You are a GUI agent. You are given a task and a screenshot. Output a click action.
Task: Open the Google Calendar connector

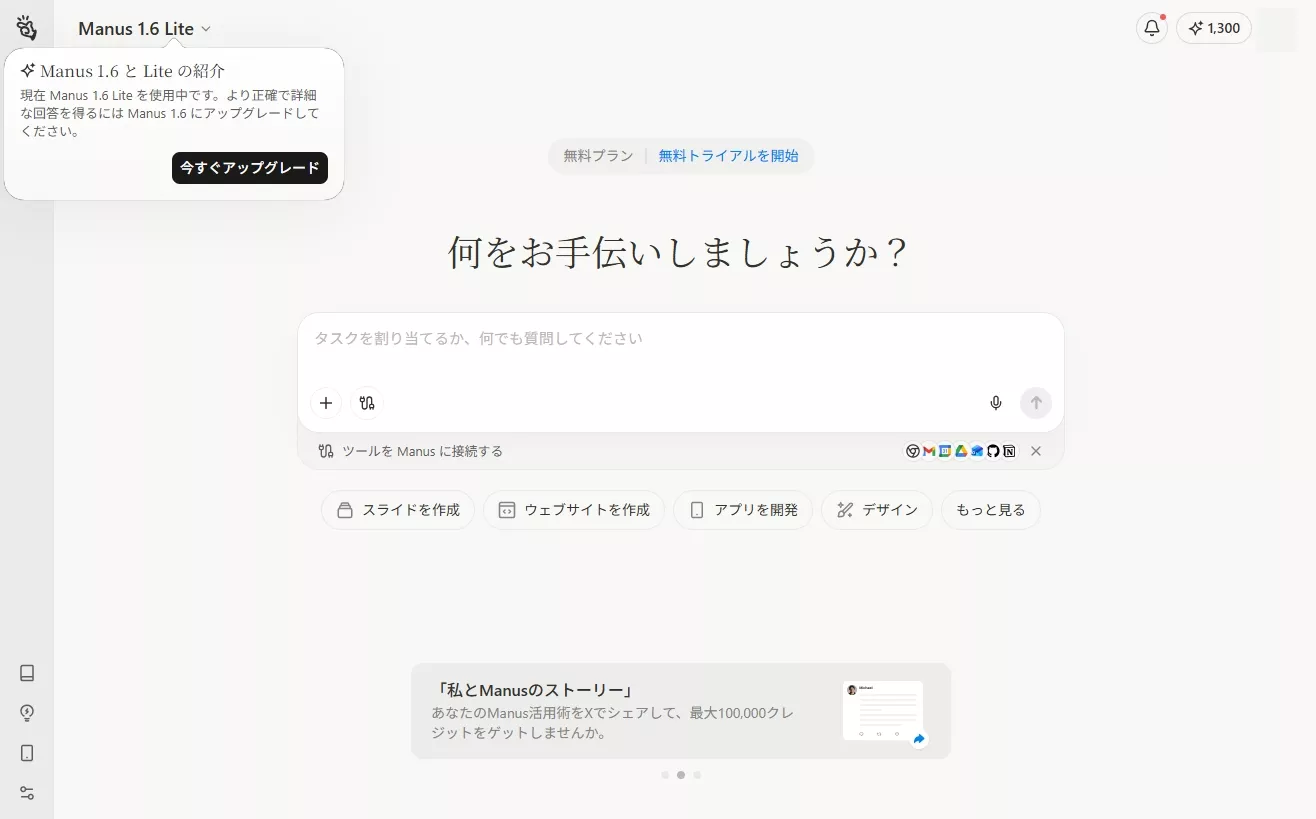(x=945, y=451)
